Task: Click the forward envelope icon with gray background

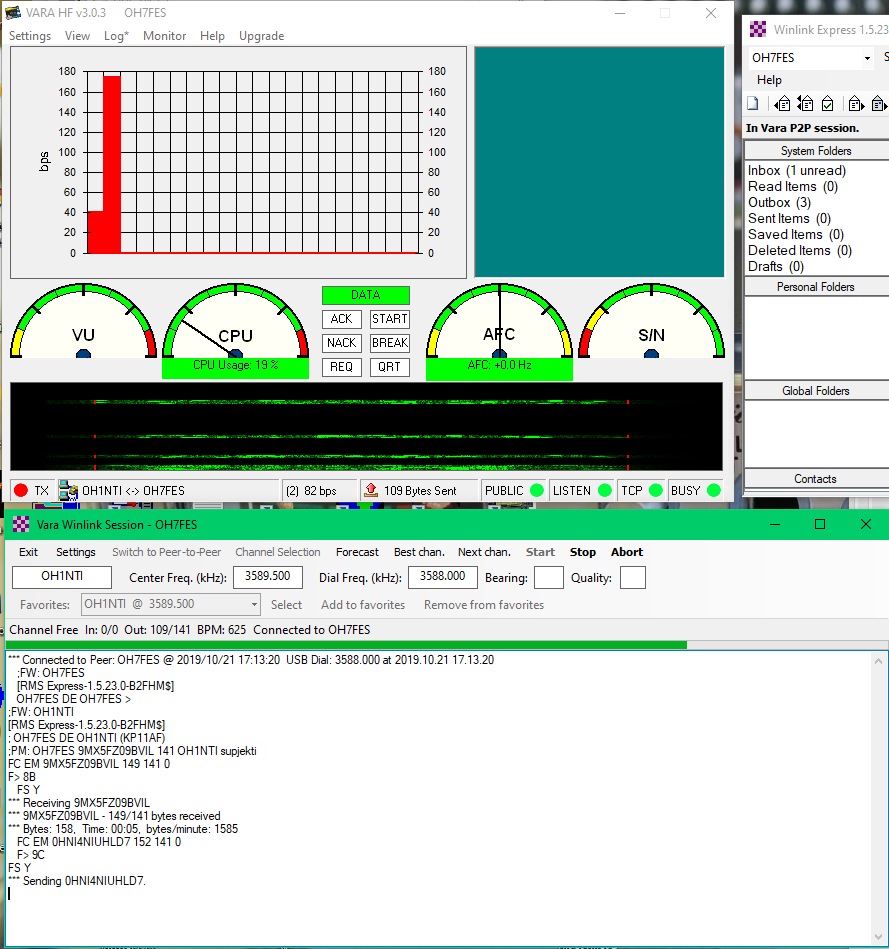Action: tap(879, 103)
